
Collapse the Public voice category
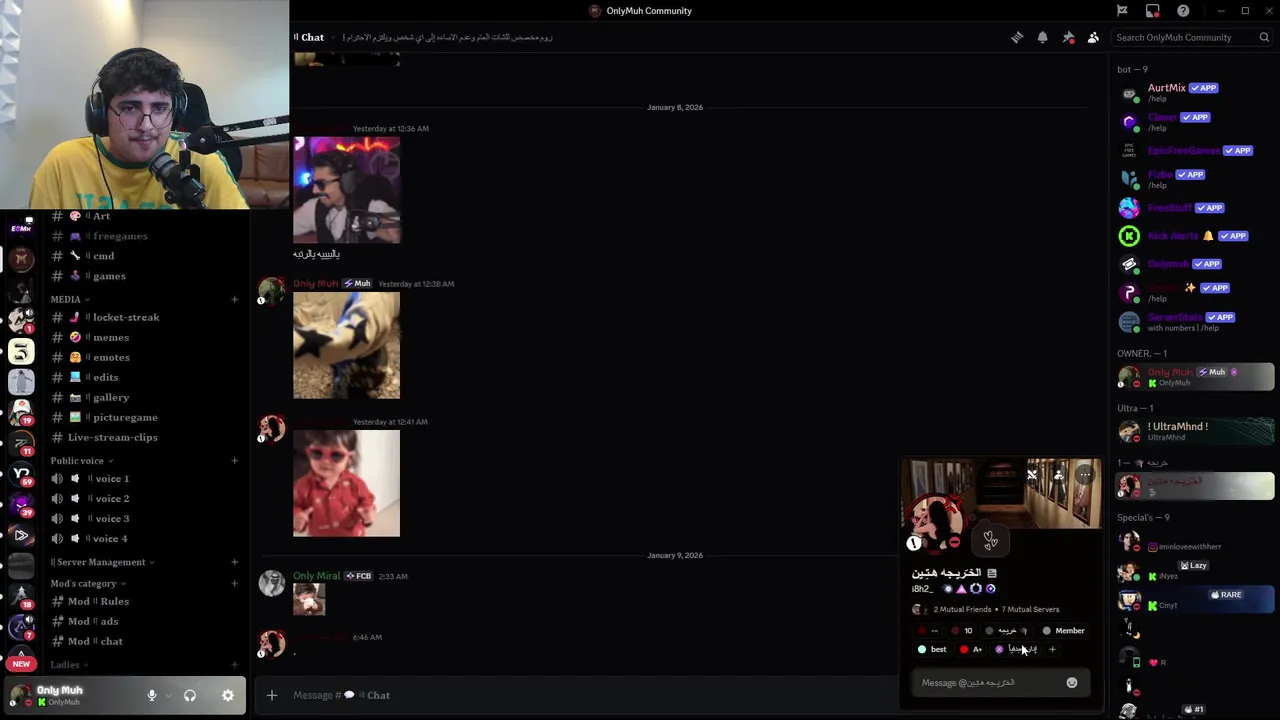tap(82, 460)
